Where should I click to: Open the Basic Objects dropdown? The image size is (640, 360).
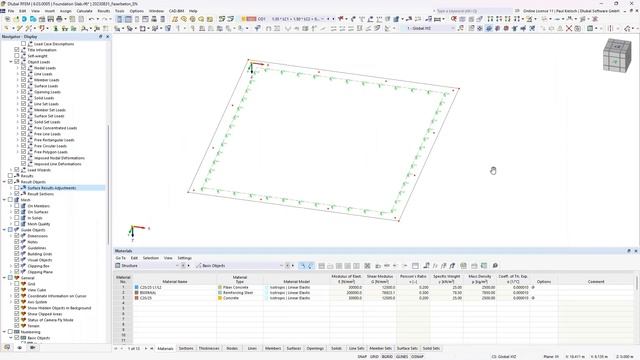click(x=239, y=266)
